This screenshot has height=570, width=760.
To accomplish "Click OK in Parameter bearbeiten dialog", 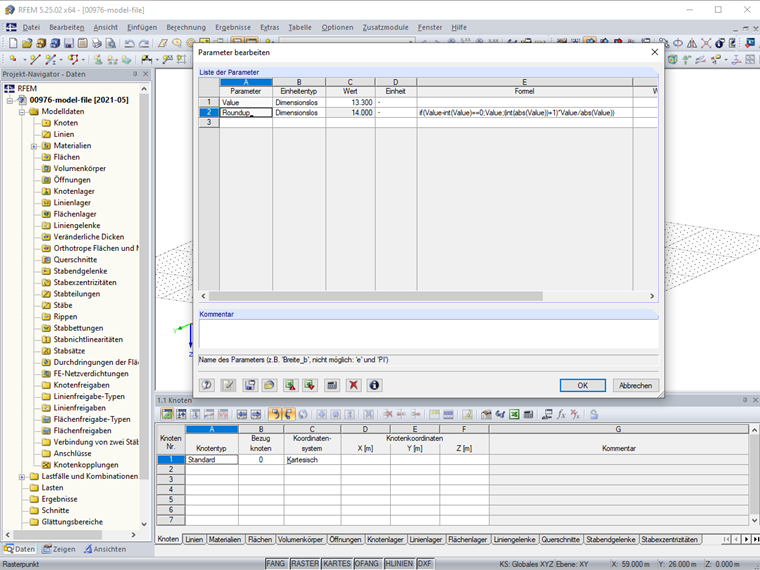I will click(x=583, y=385).
